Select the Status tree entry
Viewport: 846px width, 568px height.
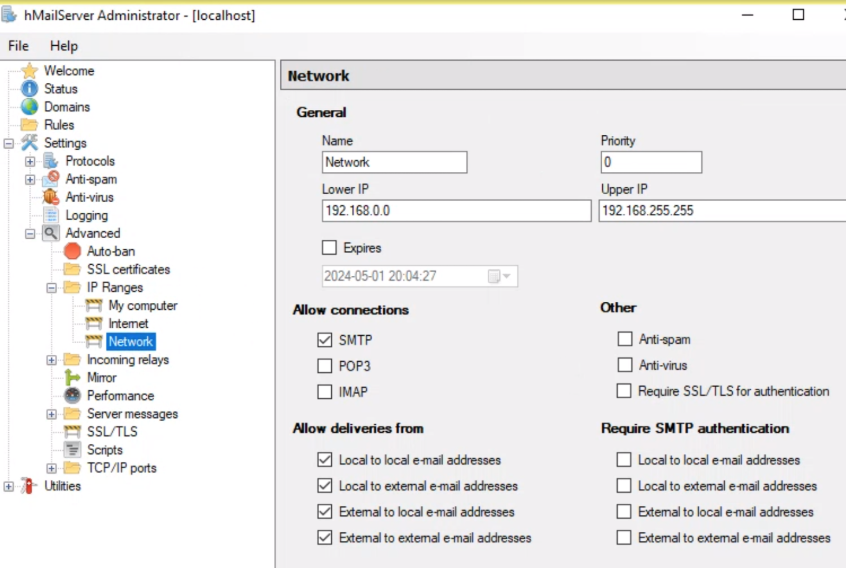(x=61, y=88)
